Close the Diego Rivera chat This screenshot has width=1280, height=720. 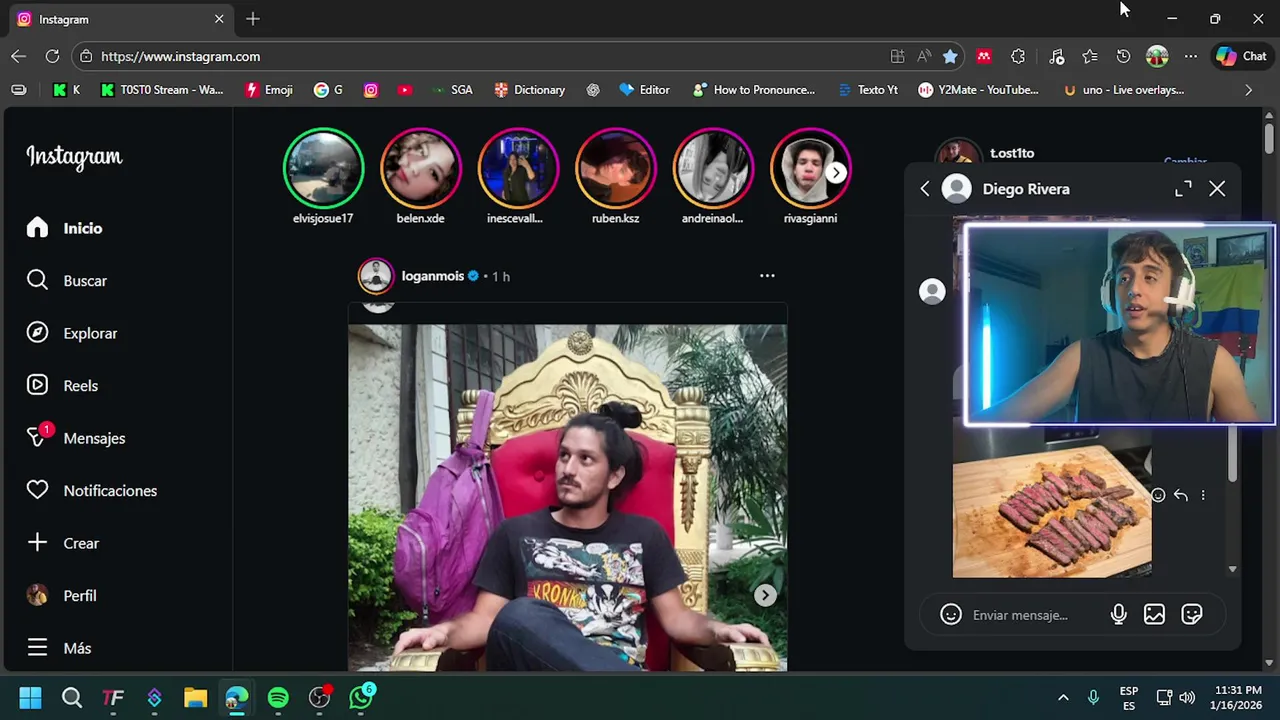point(1217,189)
